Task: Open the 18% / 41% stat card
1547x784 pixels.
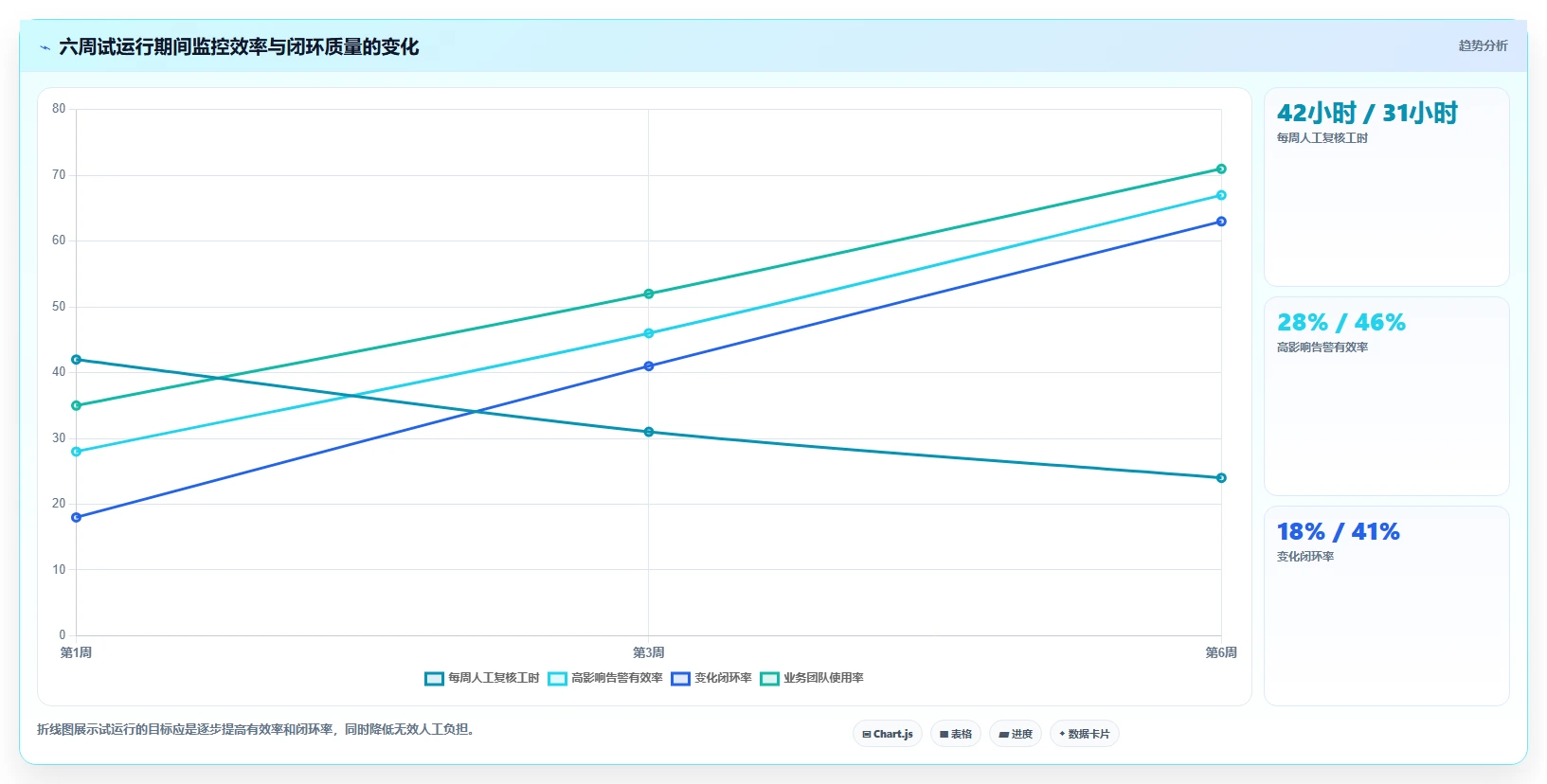Action: [x=1387, y=606]
